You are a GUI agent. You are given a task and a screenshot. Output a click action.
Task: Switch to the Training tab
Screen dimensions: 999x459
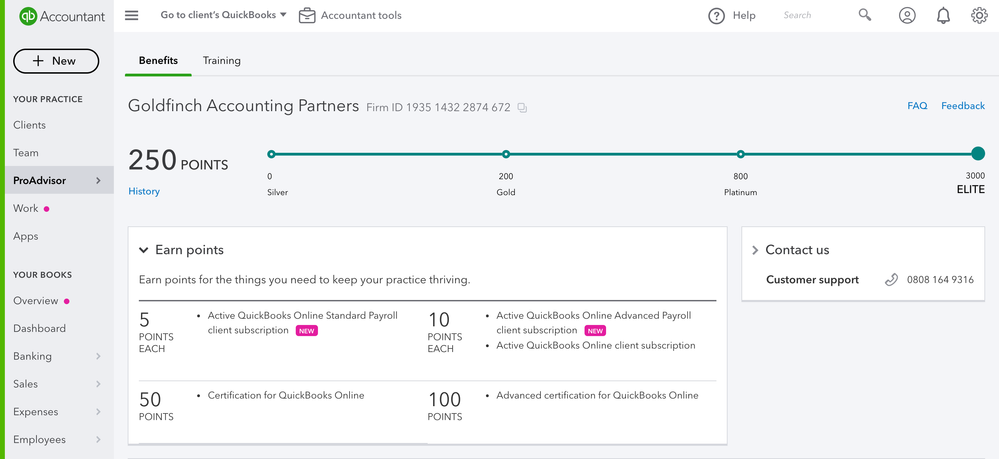(221, 61)
